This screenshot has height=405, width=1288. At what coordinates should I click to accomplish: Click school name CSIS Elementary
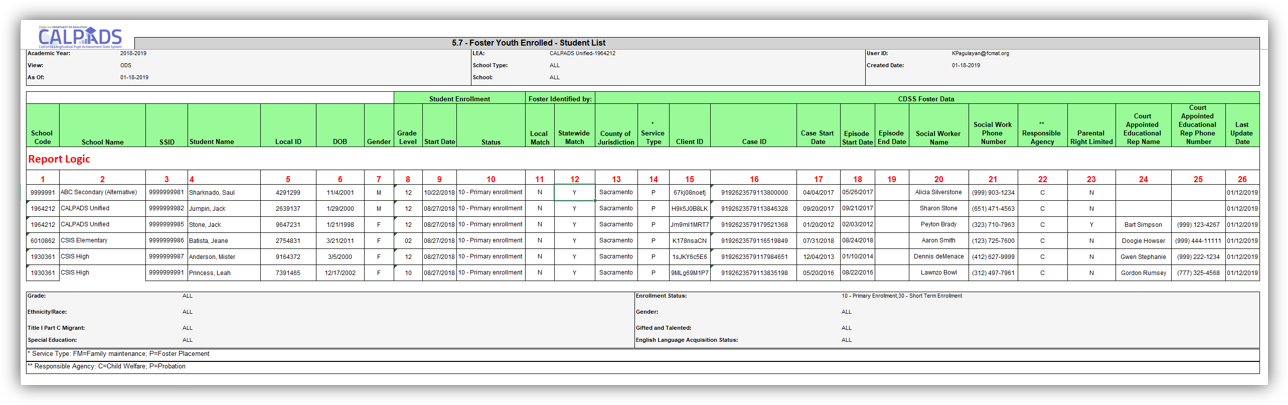102,240
